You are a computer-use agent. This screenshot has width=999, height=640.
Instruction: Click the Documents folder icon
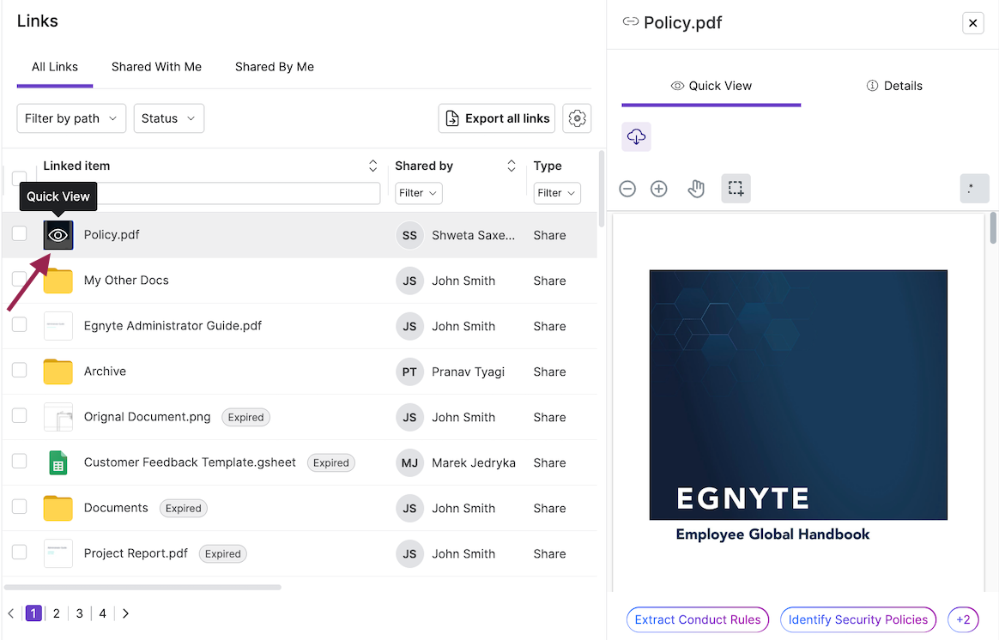(x=58, y=508)
